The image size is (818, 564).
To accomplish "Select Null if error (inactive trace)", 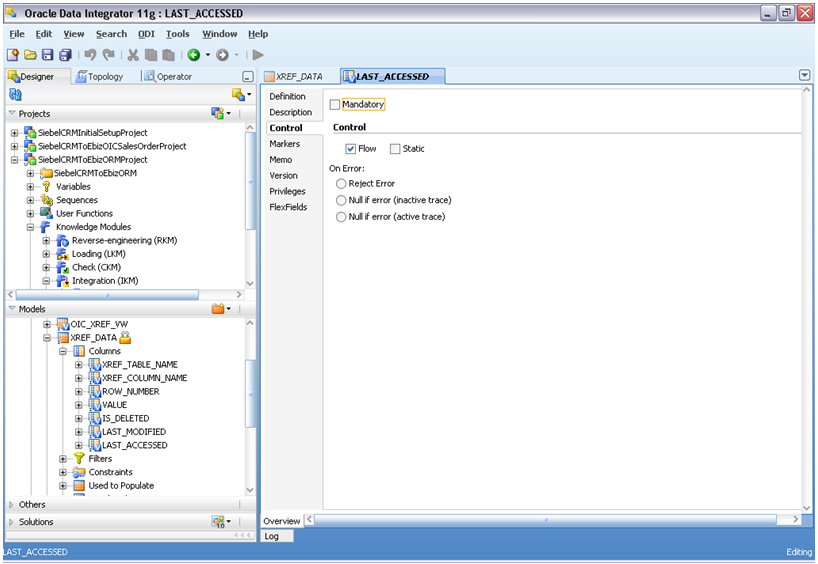I will [x=341, y=200].
